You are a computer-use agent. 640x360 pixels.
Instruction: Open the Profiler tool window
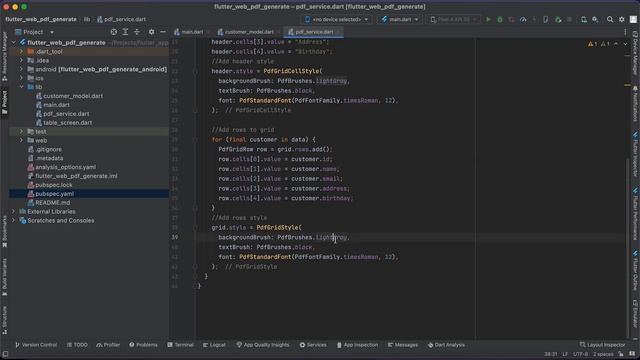(x=108, y=345)
